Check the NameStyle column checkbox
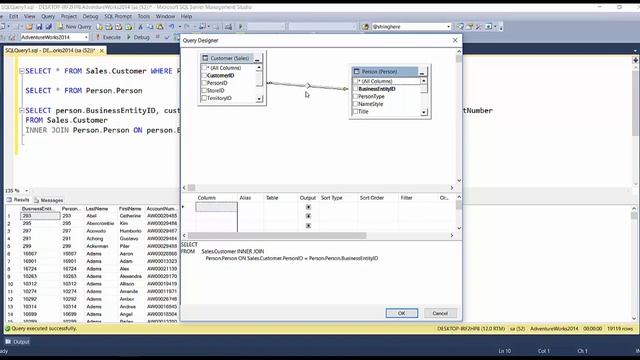Viewport: 640px width, 360px height. [x=356, y=104]
